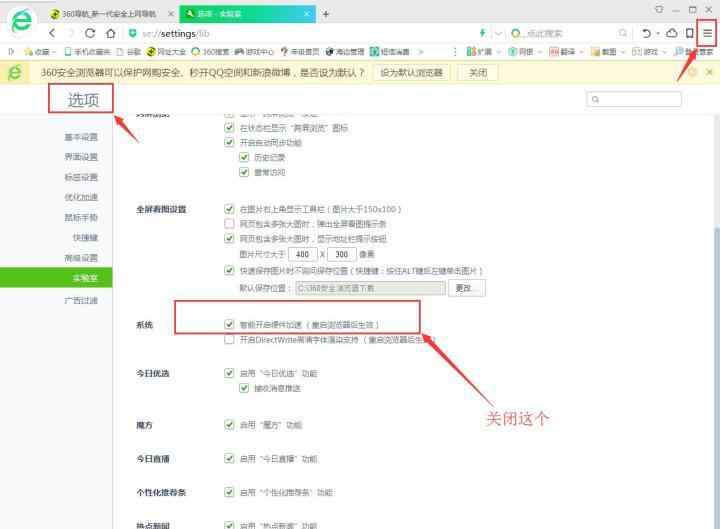Open the 谷歌 bookmark
720x529 pixels.
[x=129, y=52]
